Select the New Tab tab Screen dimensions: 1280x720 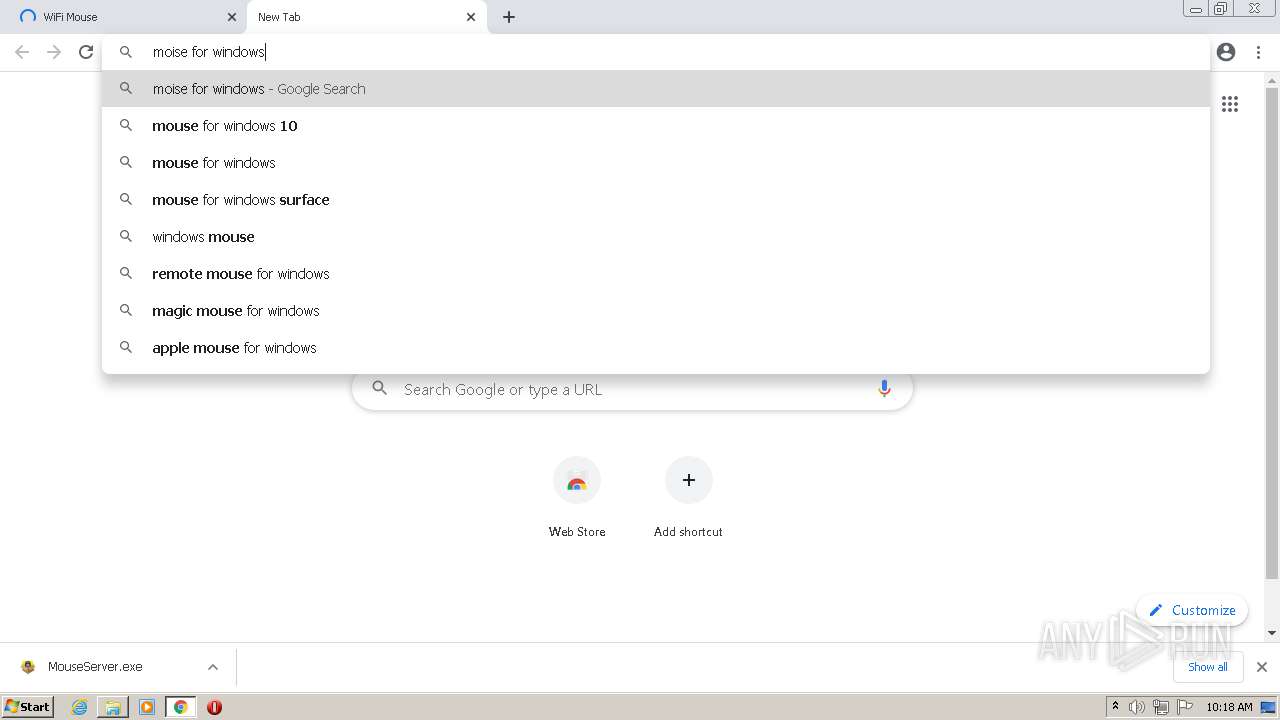click(x=366, y=17)
